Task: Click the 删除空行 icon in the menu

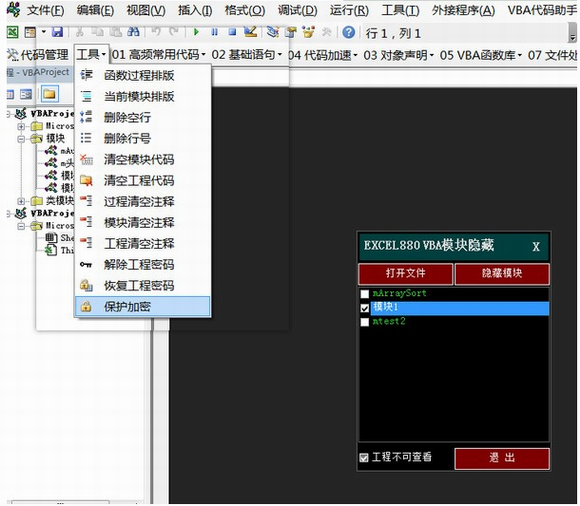Action: click(x=86, y=117)
